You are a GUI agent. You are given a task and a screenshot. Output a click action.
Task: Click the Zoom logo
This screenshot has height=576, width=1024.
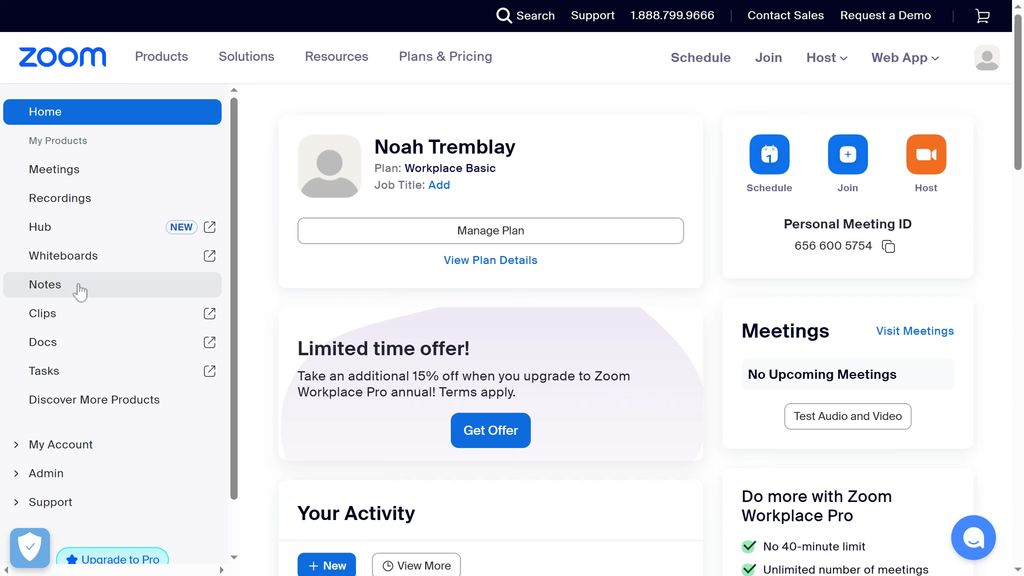62,57
